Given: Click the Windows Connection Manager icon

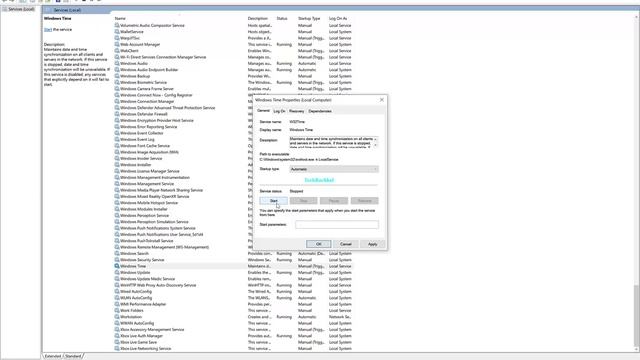Looking at the screenshot, I should pos(117,101).
